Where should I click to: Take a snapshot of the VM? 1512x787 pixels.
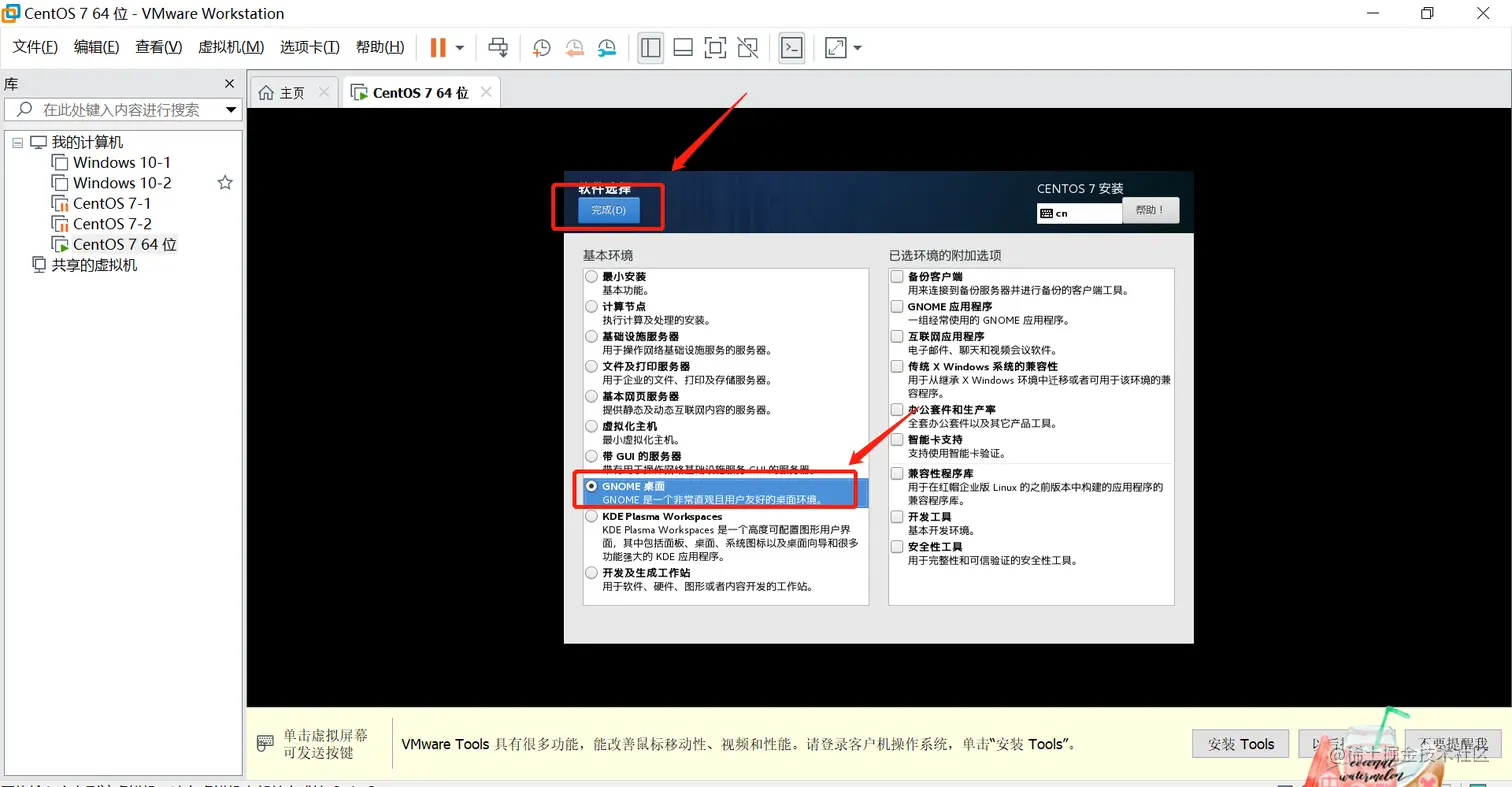[541, 47]
